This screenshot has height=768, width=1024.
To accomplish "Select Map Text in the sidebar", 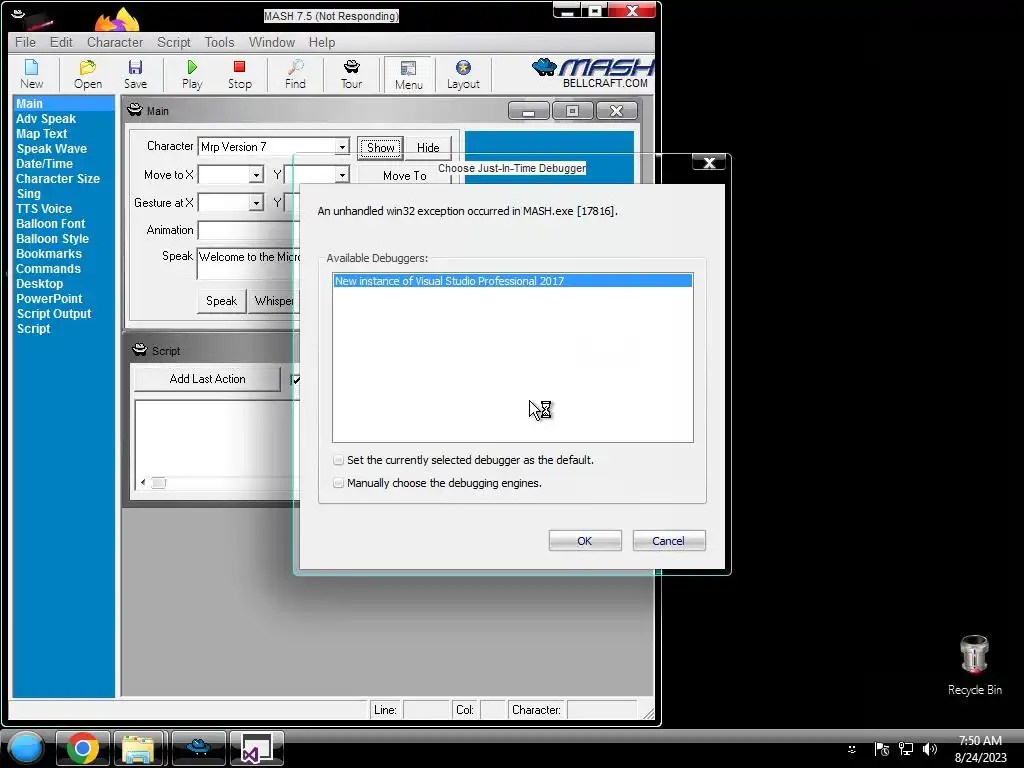I will point(42,134).
